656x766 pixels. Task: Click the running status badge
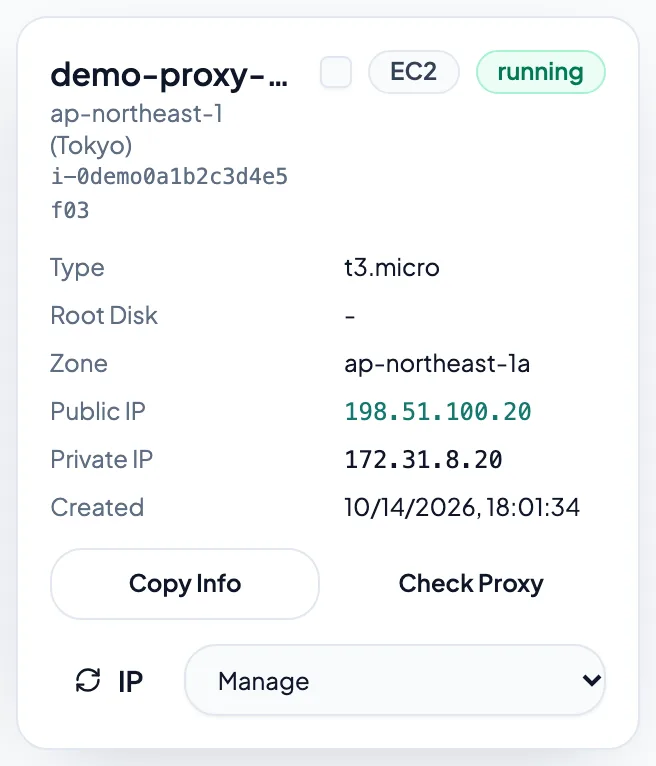pyautogui.click(x=540, y=72)
